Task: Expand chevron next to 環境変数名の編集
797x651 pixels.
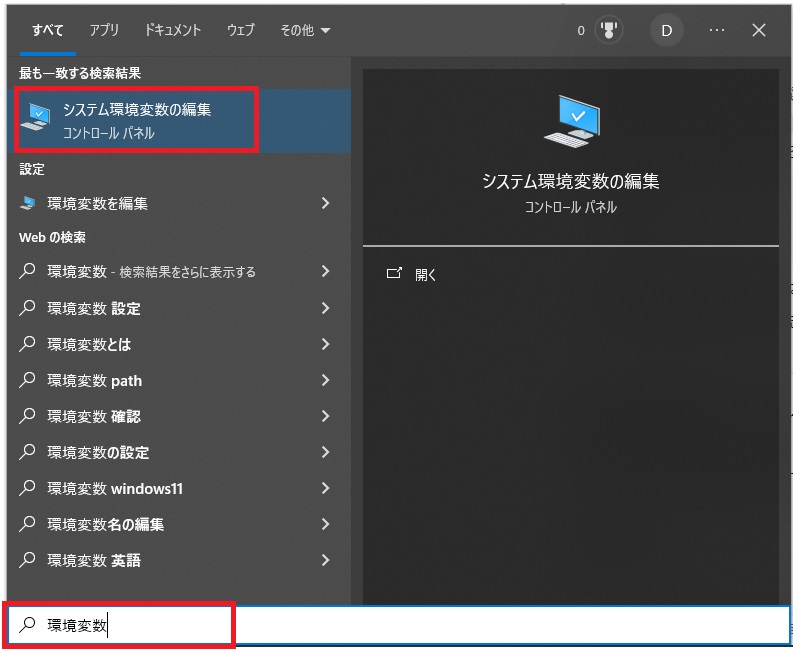Action: (x=326, y=524)
